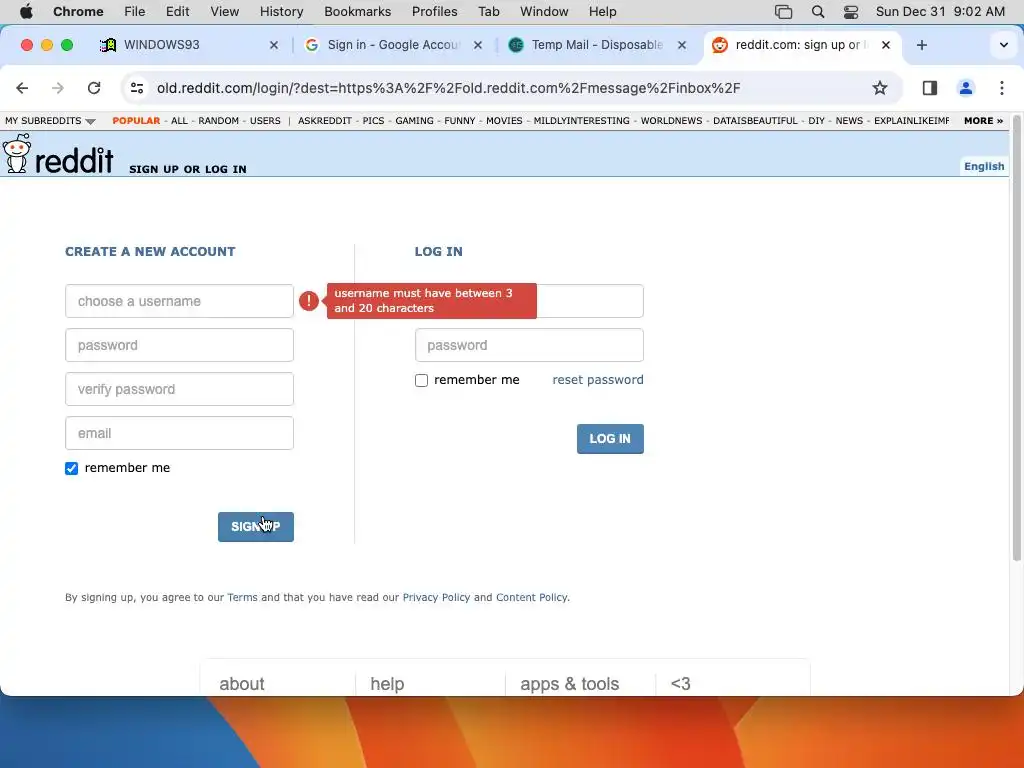Click the SIGN UP button
Screen dimensions: 1024x768
point(256,527)
